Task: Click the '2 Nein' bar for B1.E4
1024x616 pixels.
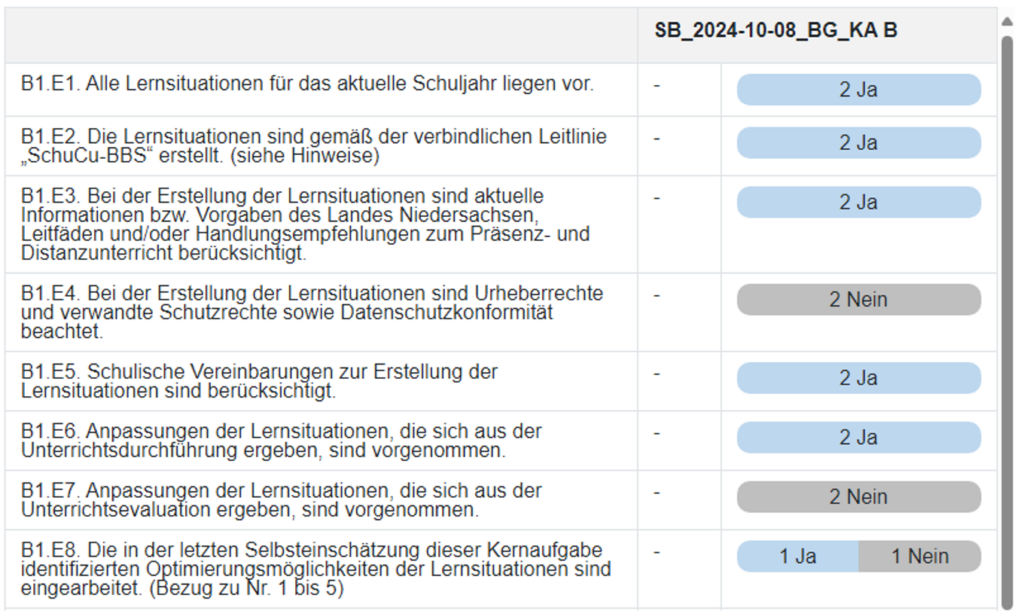Action: coord(858,299)
